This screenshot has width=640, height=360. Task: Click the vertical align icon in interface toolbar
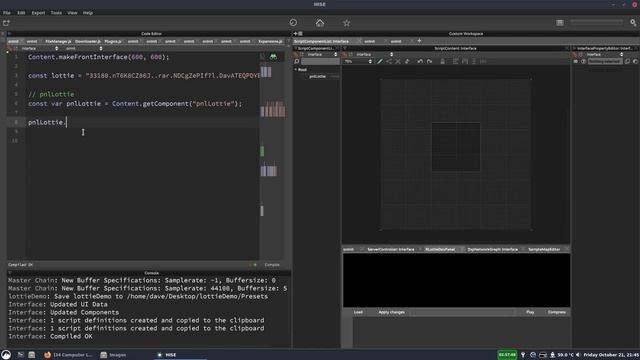pos(474,61)
